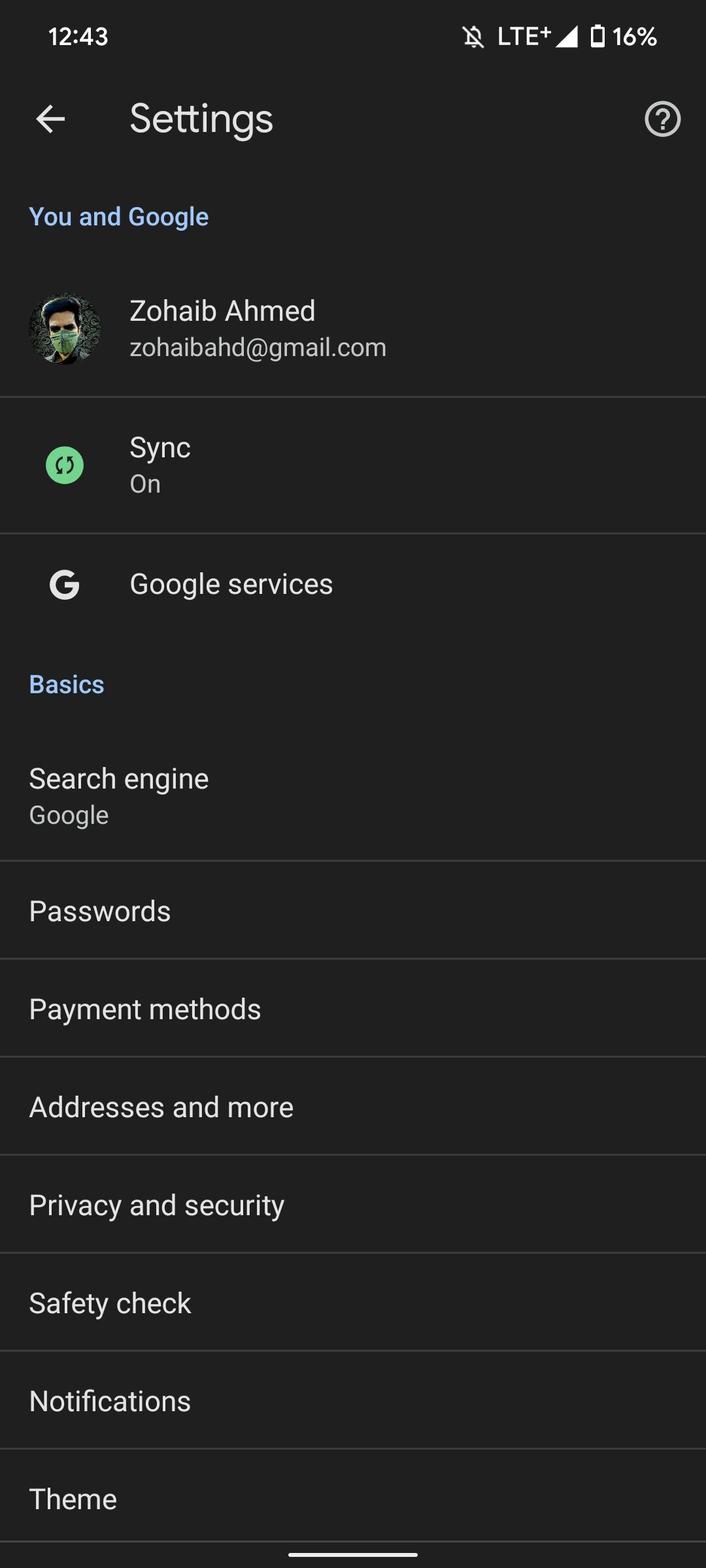The image size is (706, 1568).
Task: Tap the battery icon in status bar
Action: pyautogui.click(x=597, y=37)
